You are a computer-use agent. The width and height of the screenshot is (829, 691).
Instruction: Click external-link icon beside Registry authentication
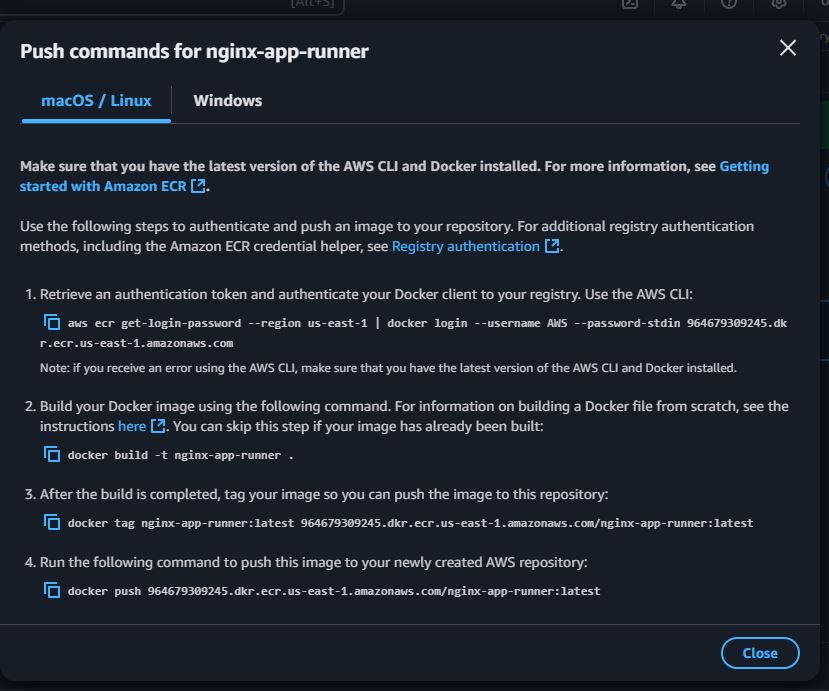click(551, 246)
